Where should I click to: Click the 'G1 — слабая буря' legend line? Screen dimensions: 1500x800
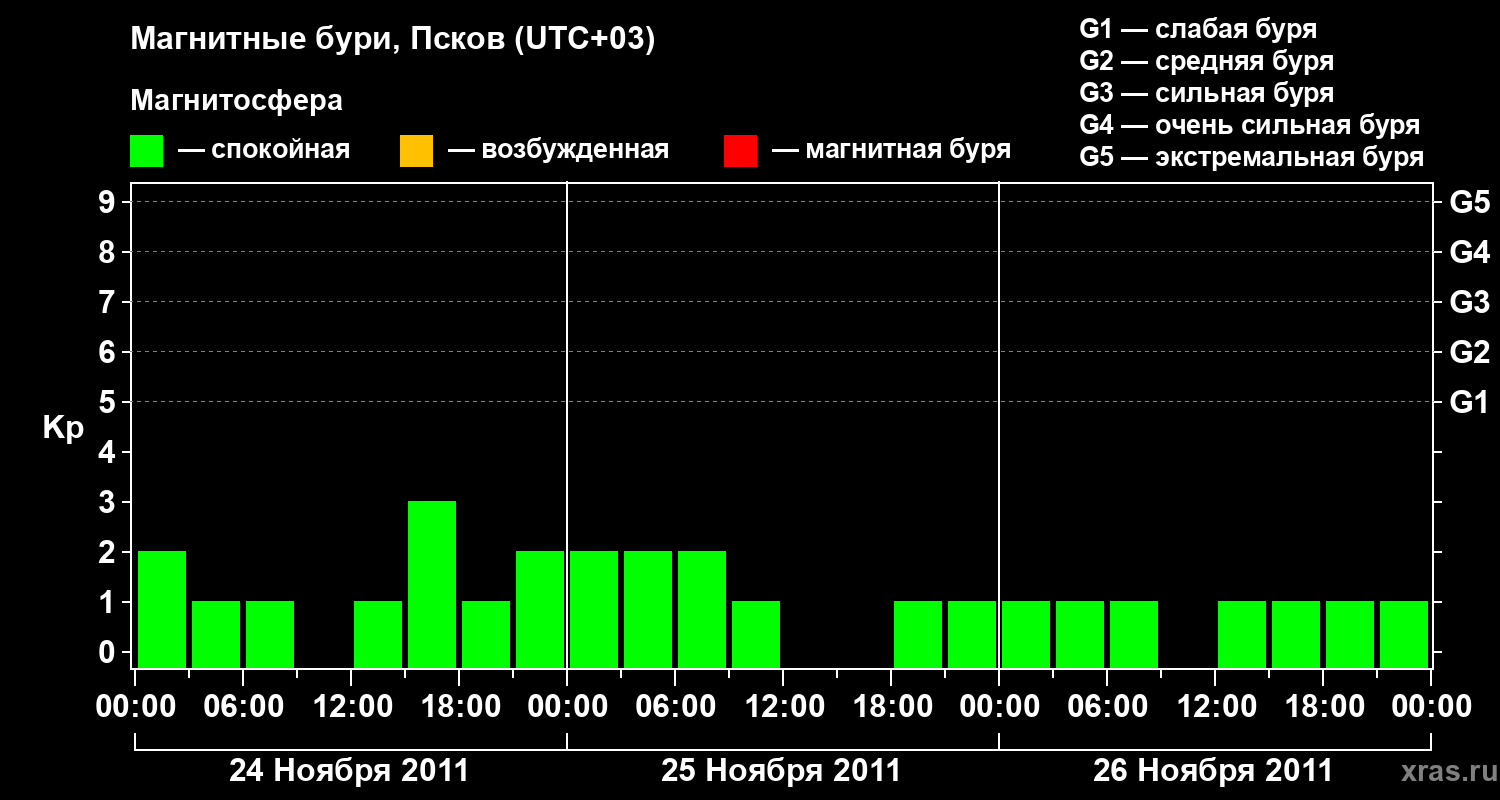(1198, 29)
